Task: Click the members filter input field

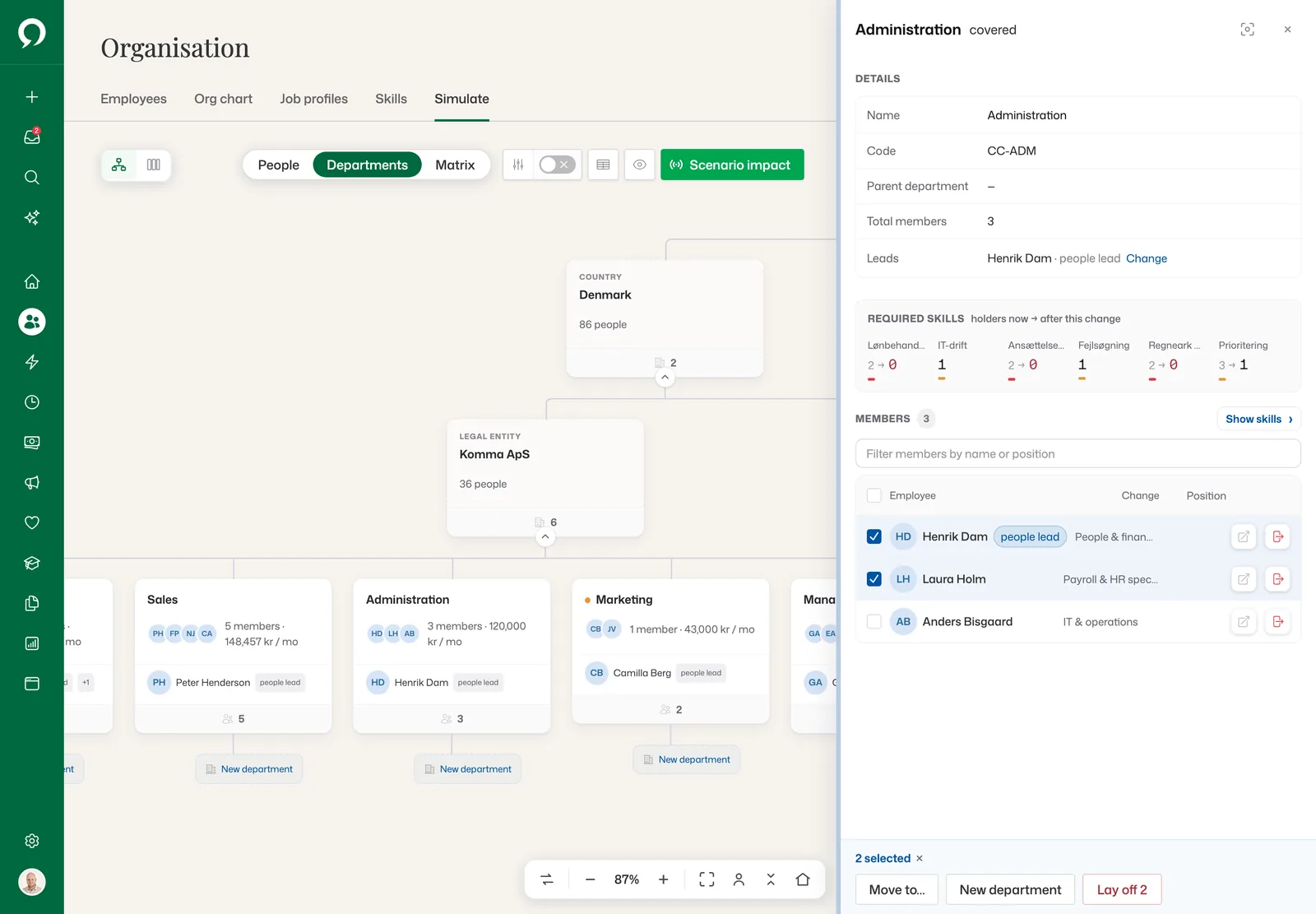Action: (1077, 453)
